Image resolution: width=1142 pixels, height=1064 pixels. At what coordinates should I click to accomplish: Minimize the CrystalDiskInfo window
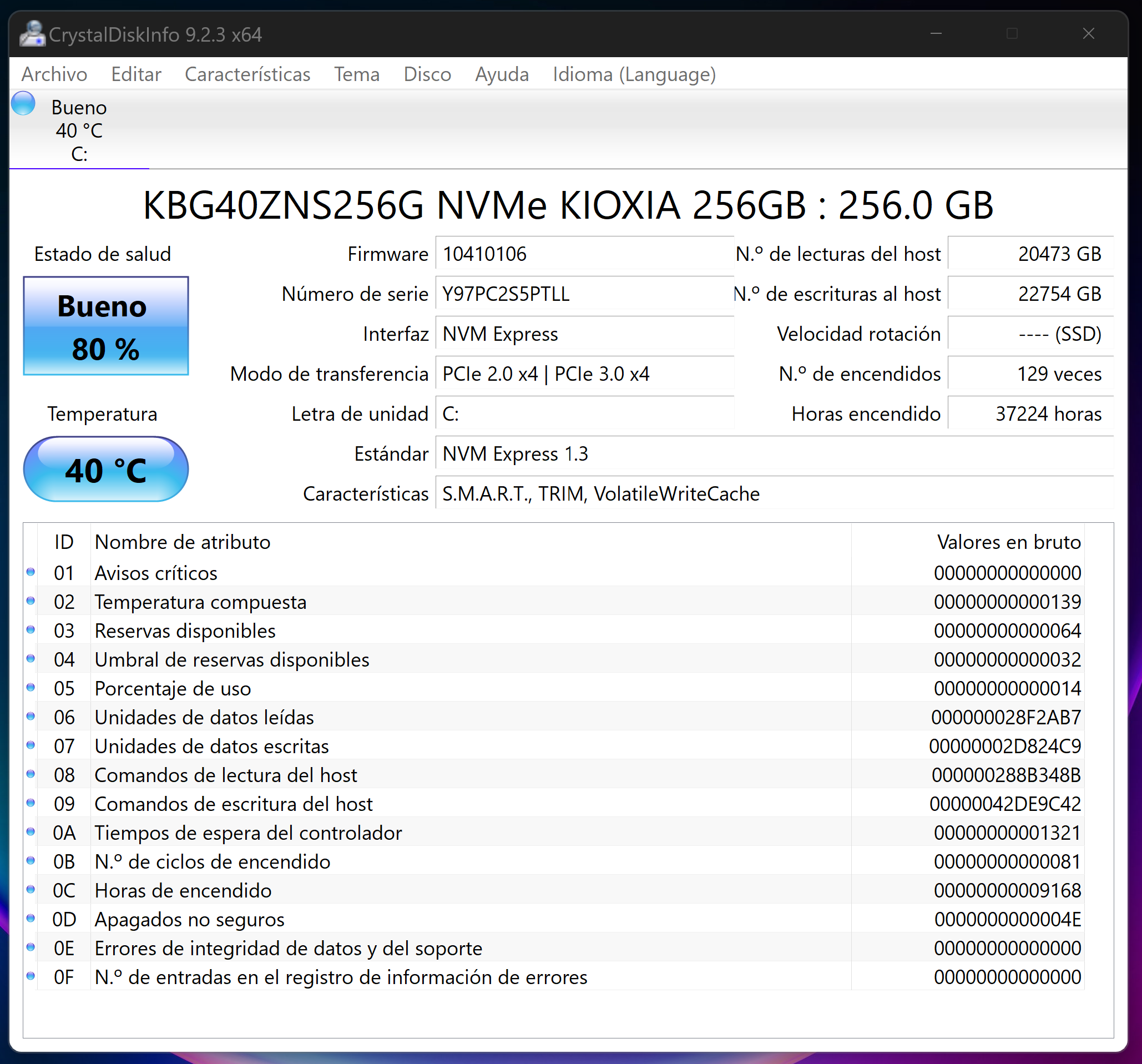[936, 33]
